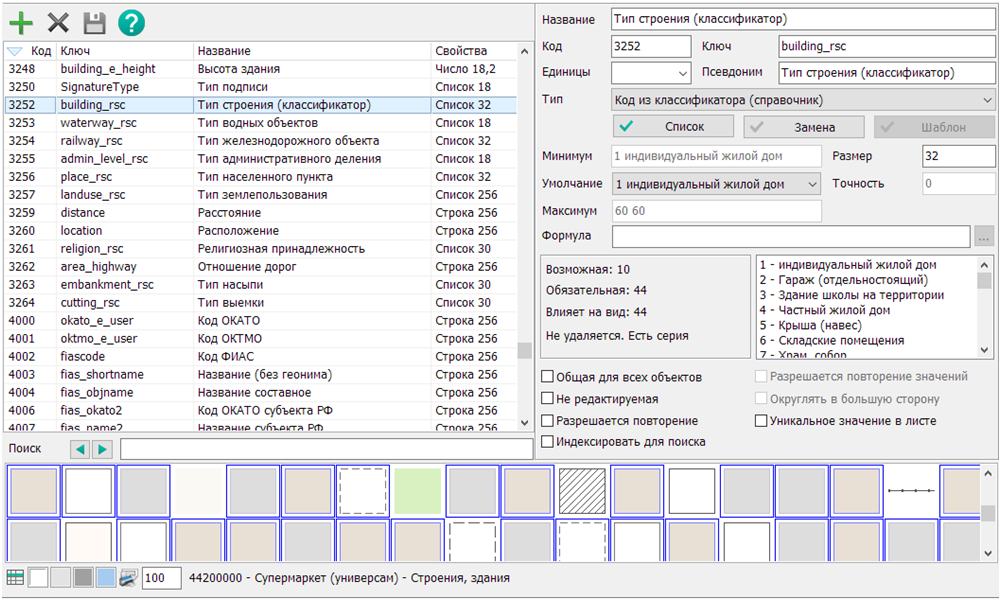
Task: Click the Код column header to sort
Action: 38,50
